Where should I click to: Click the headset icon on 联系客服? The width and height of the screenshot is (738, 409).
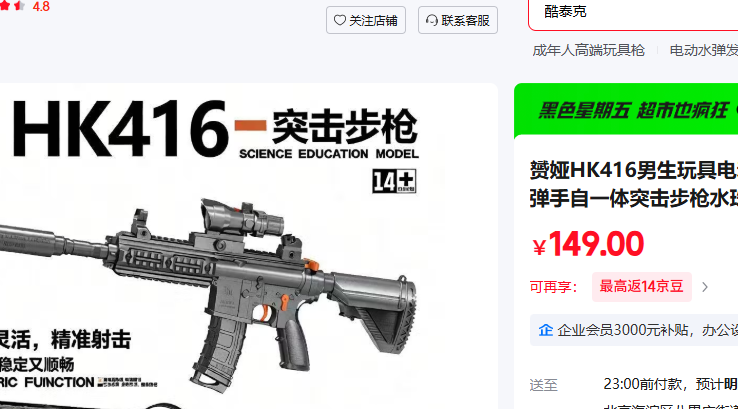[x=432, y=20]
